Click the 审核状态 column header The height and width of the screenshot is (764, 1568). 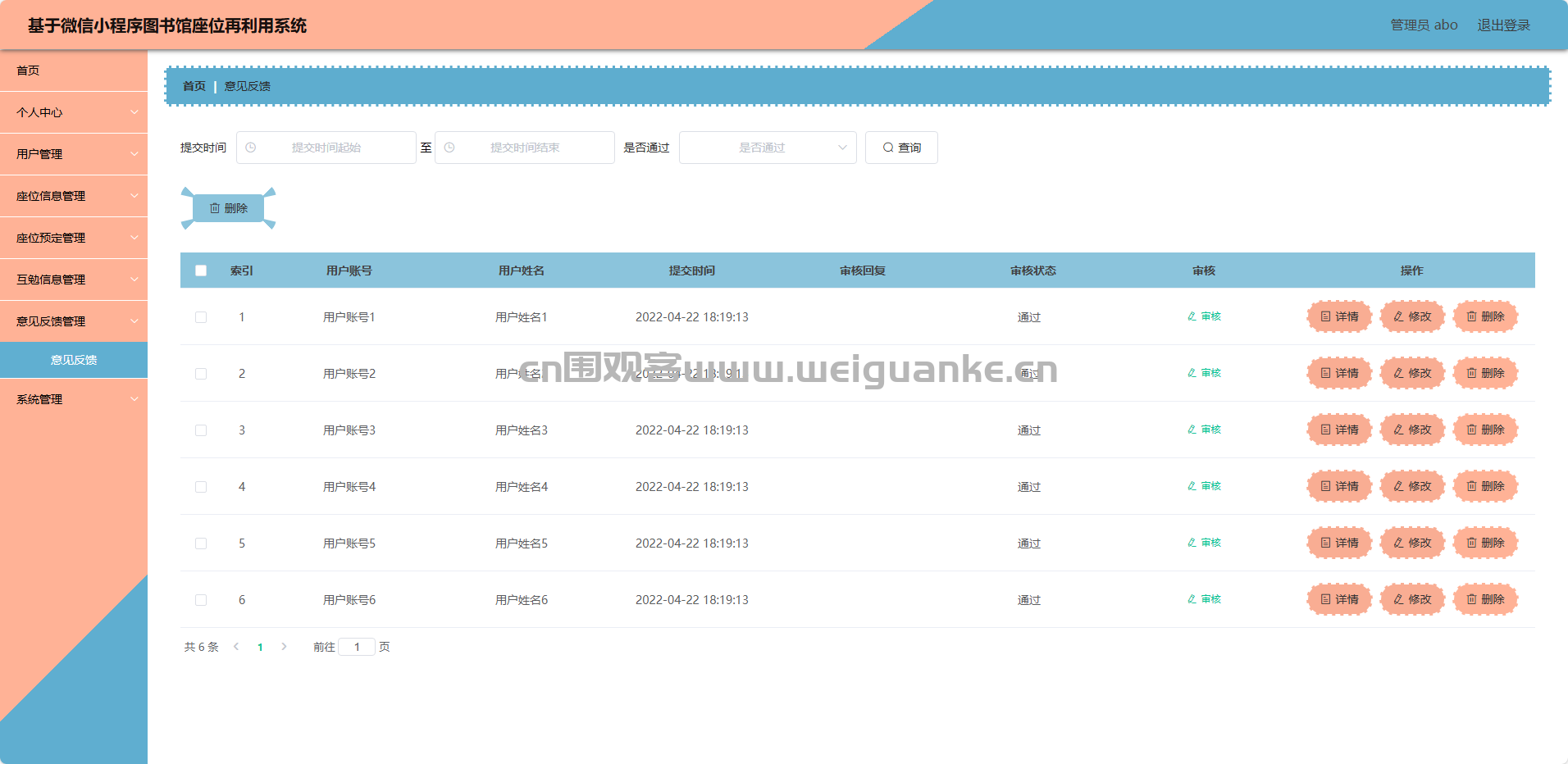click(x=1033, y=271)
